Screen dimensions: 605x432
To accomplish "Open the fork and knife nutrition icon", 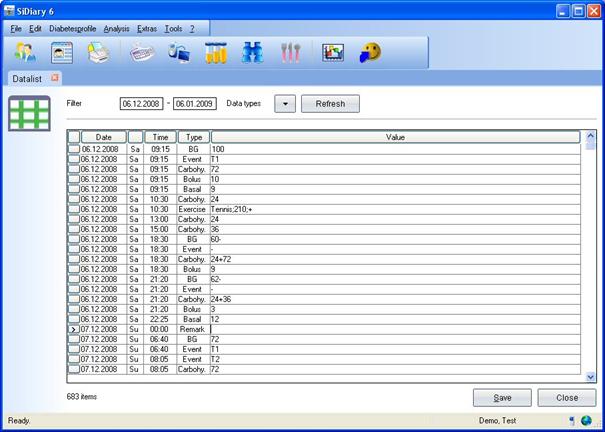I will tap(290, 52).
